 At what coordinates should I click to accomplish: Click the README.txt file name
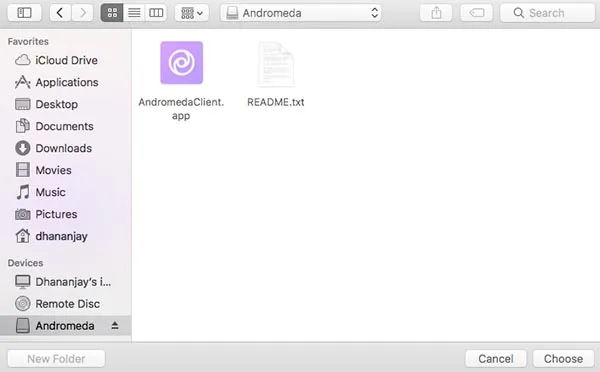coord(276,102)
